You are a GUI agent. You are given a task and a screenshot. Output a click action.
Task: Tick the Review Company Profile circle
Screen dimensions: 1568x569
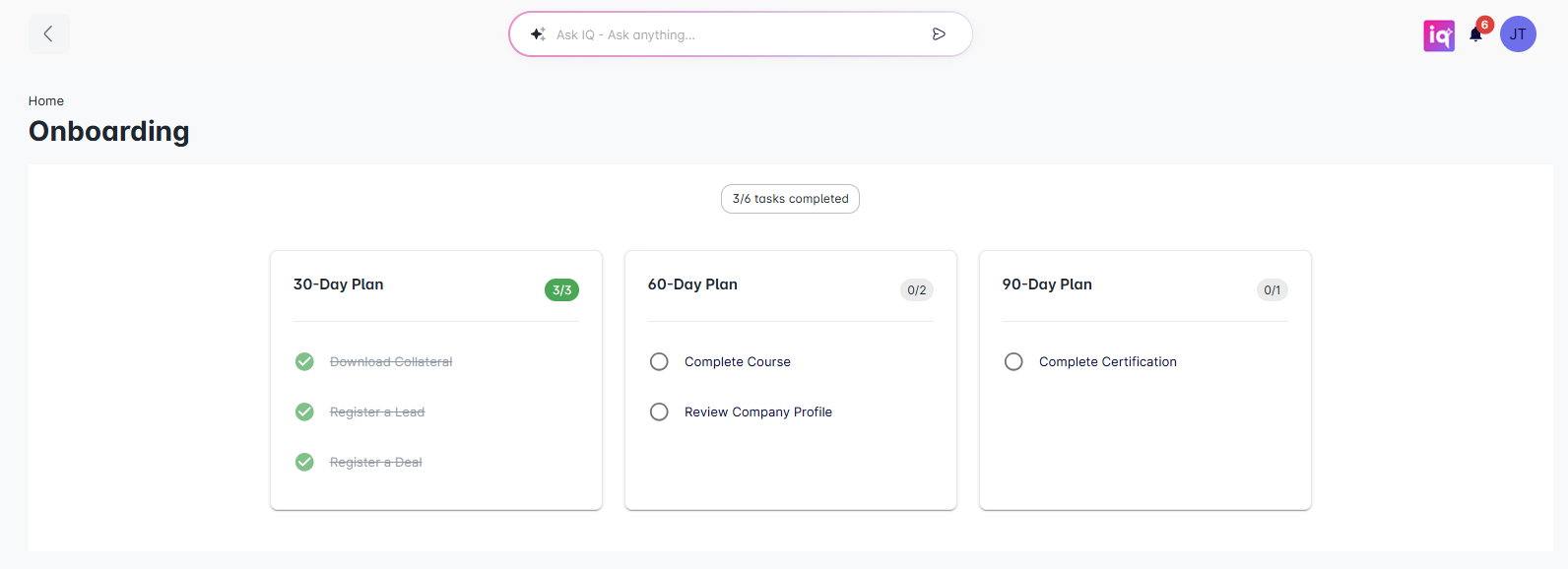(659, 412)
